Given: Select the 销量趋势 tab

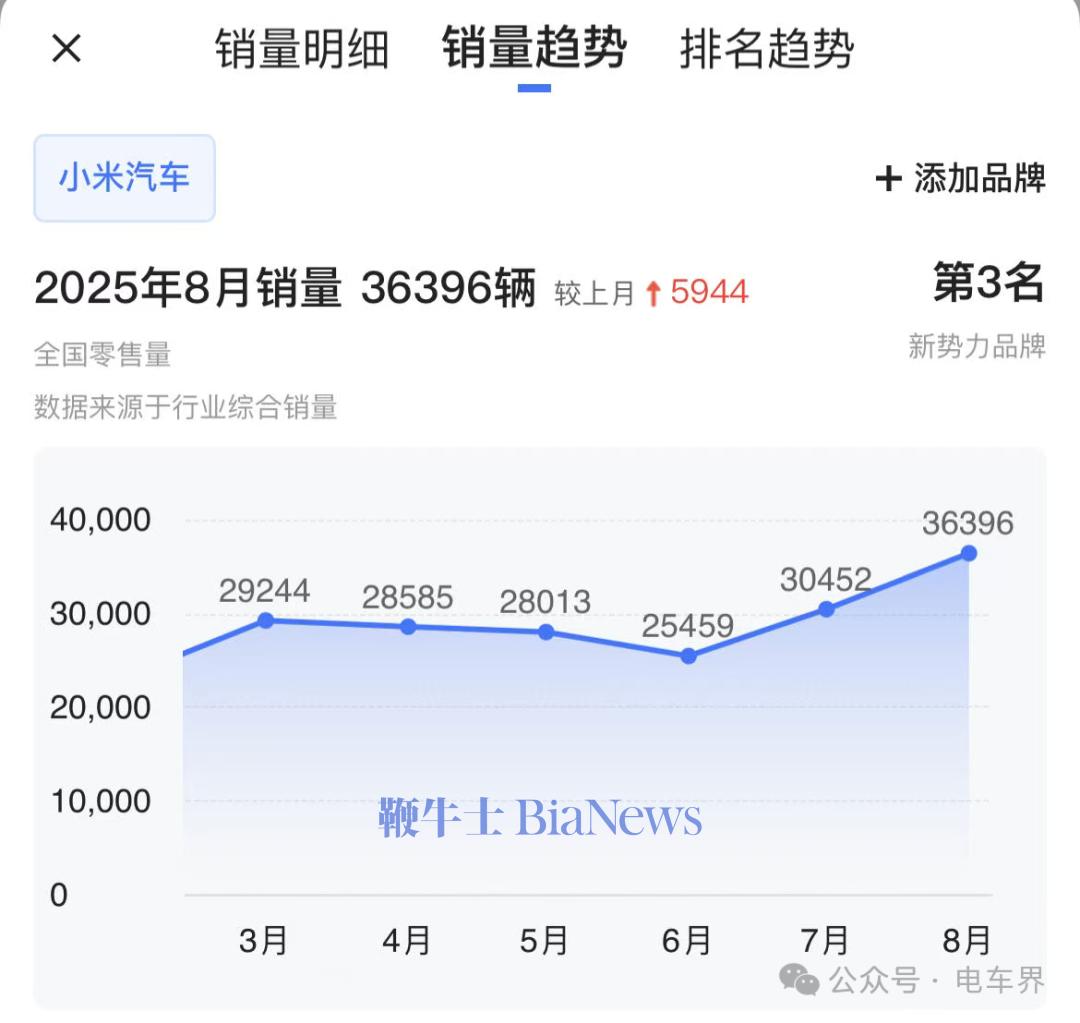Looking at the screenshot, I should [534, 49].
